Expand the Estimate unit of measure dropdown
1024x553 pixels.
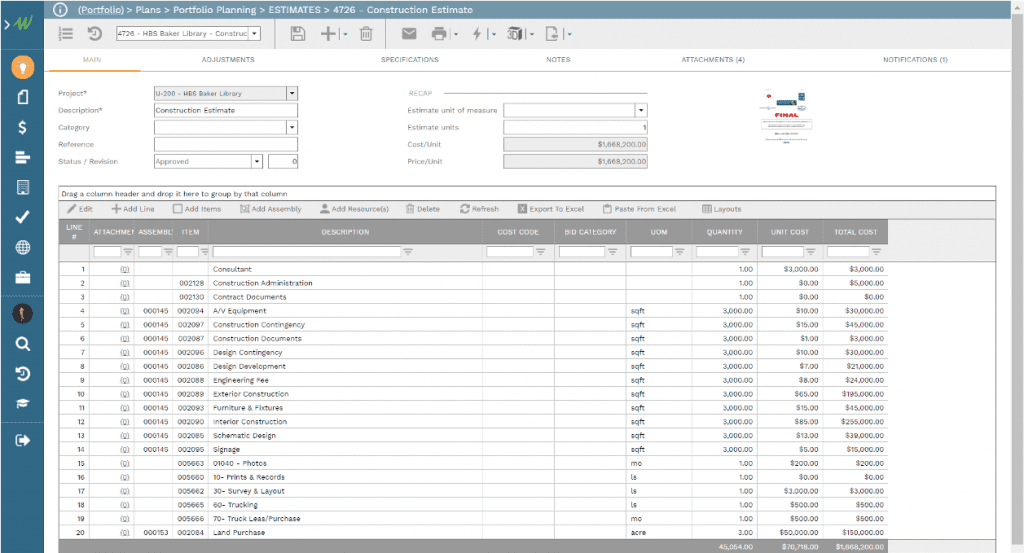[x=640, y=110]
